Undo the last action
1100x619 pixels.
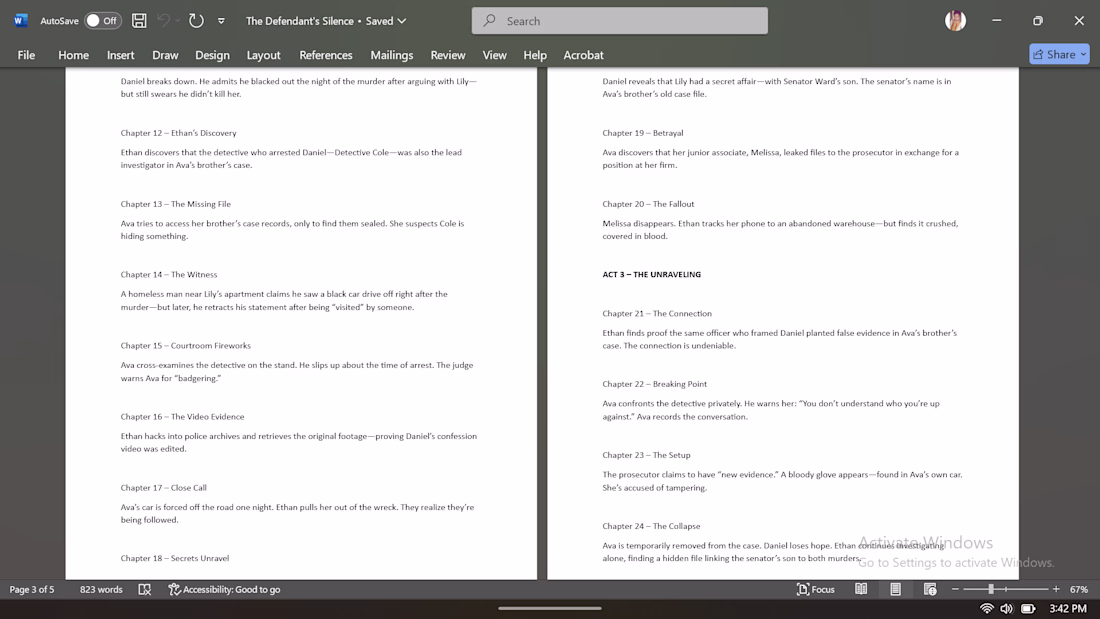coord(163,21)
